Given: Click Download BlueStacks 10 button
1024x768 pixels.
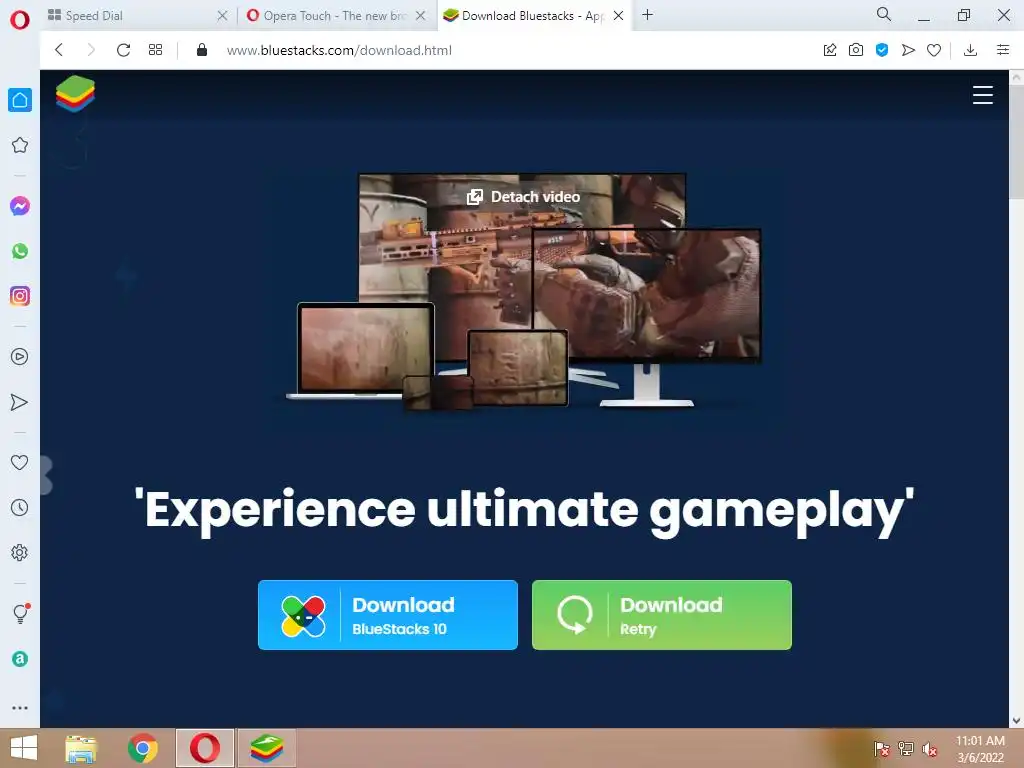Looking at the screenshot, I should [x=388, y=615].
